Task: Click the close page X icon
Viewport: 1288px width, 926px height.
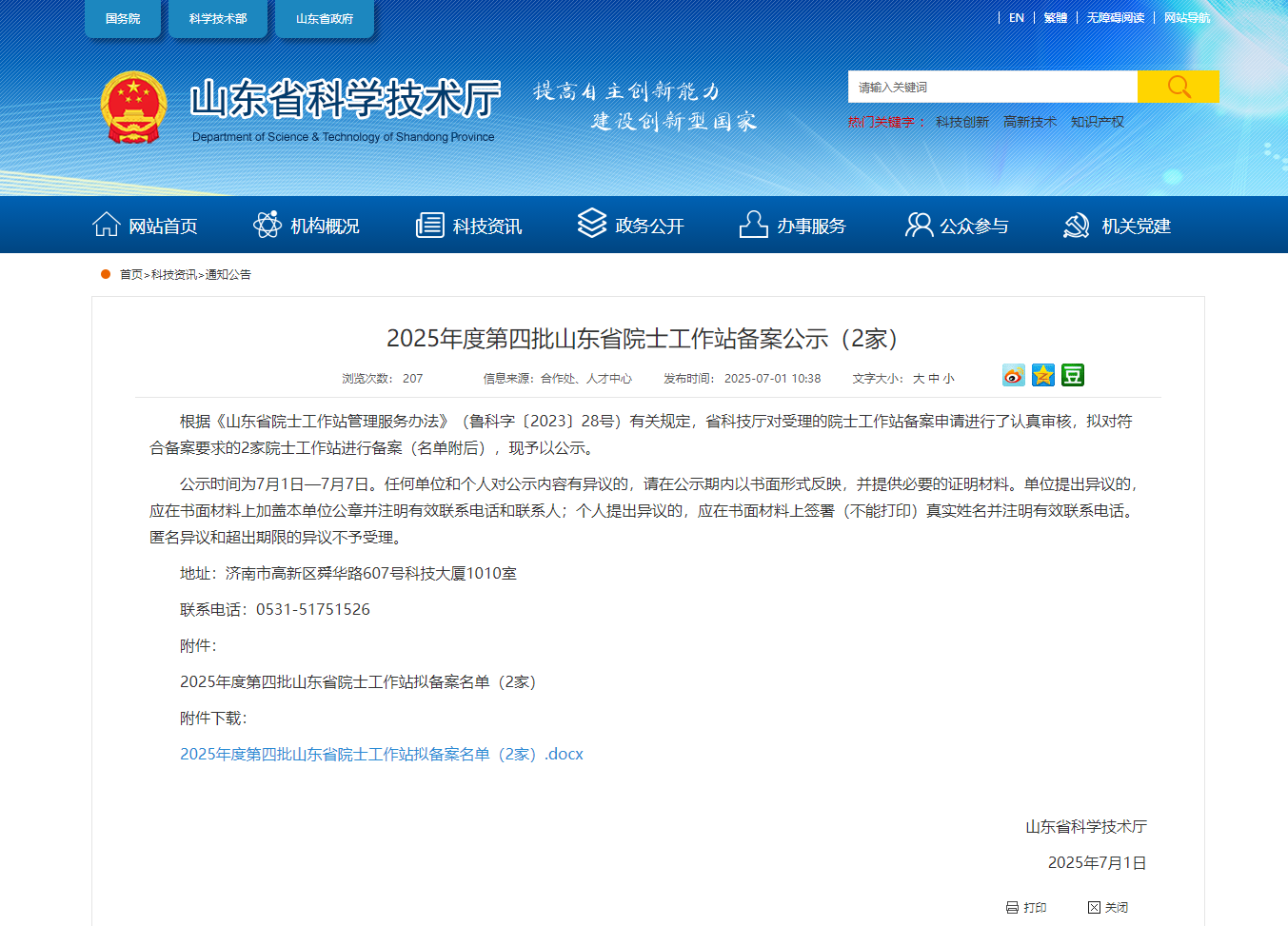Action: coord(1094,907)
